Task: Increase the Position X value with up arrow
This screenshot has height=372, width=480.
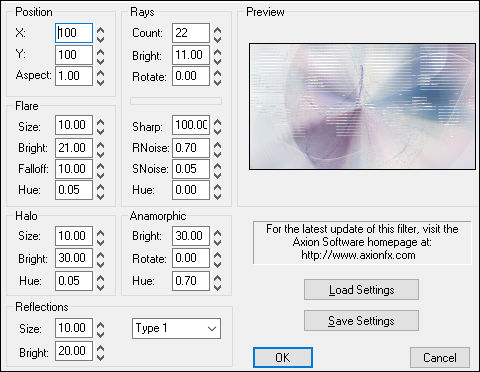Action: pos(100,29)
